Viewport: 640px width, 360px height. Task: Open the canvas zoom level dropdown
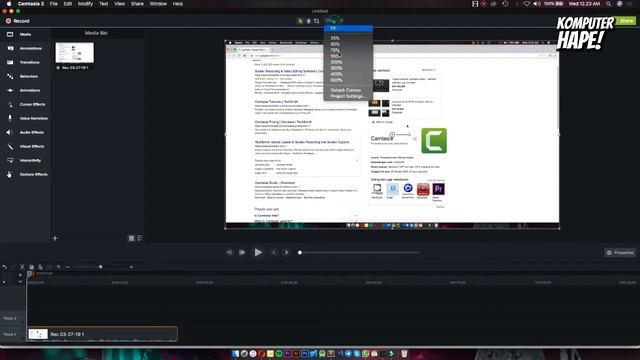[x=334, y=21]
